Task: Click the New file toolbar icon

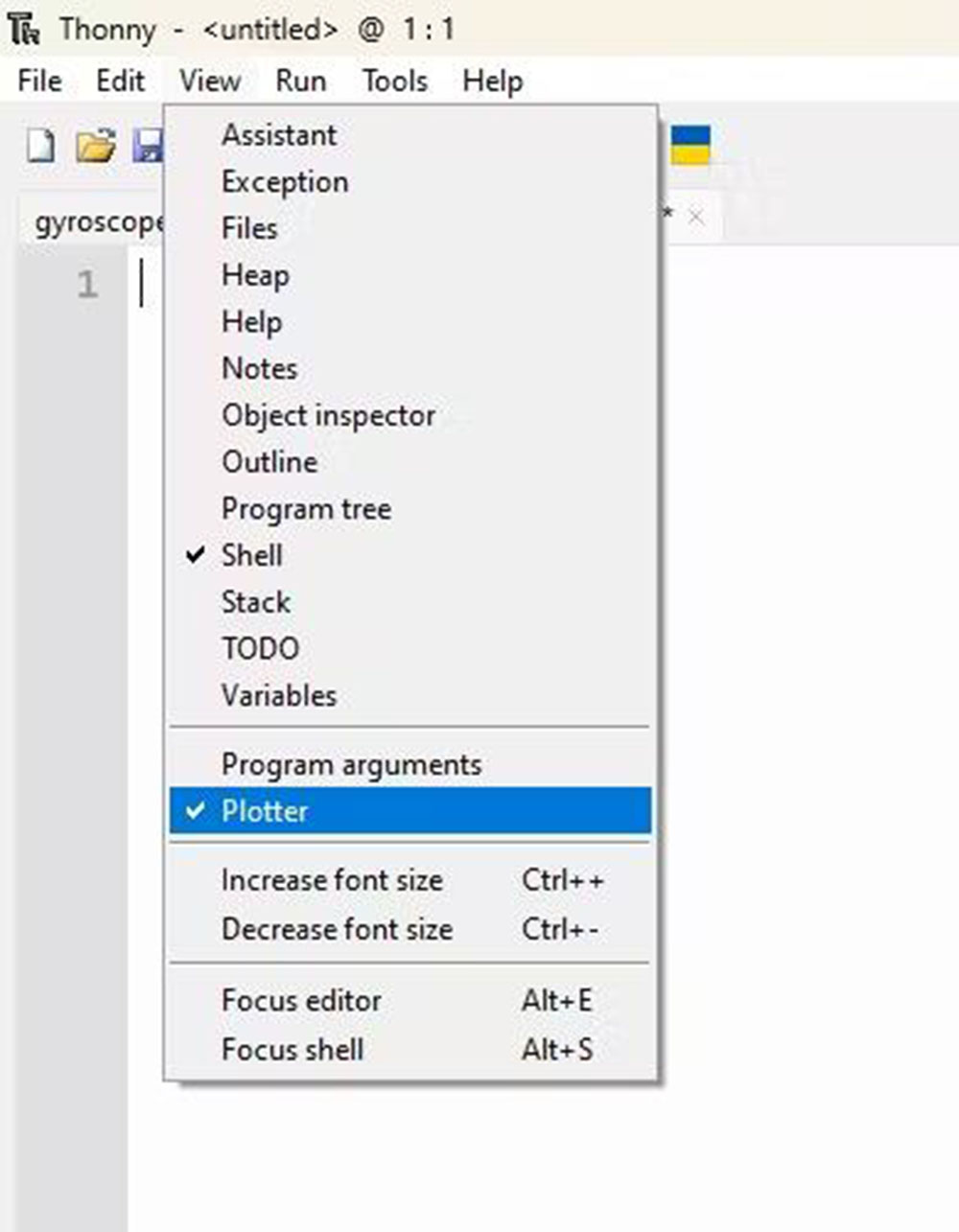Action: click(40, 147)
